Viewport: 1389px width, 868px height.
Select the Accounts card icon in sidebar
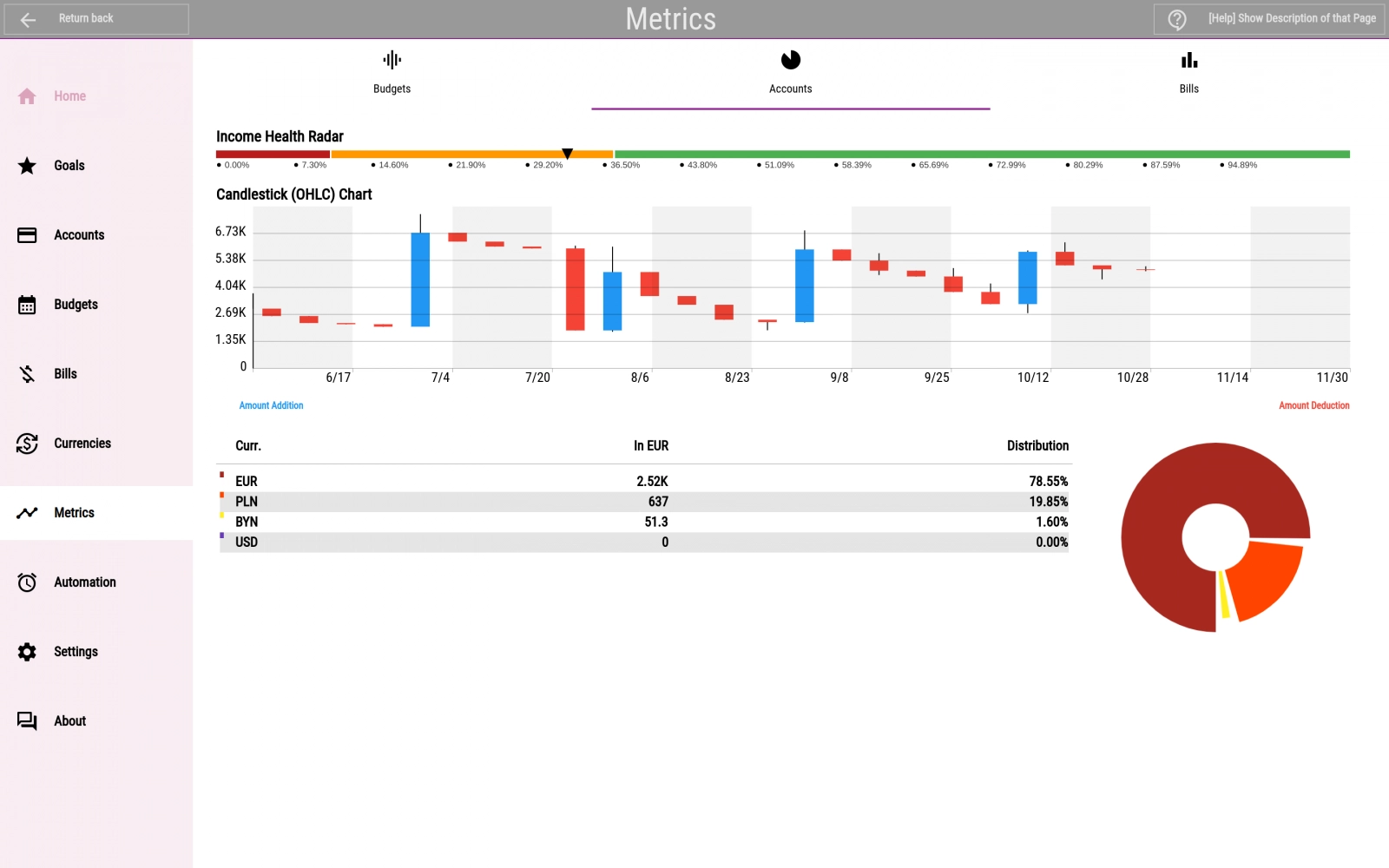[27, 235]
